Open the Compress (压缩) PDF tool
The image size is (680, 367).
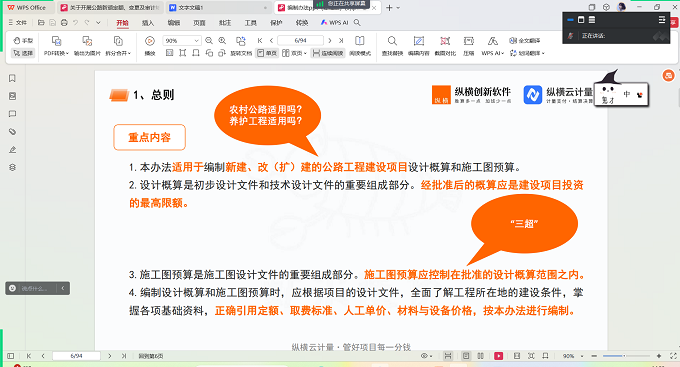tap(468, 45)
